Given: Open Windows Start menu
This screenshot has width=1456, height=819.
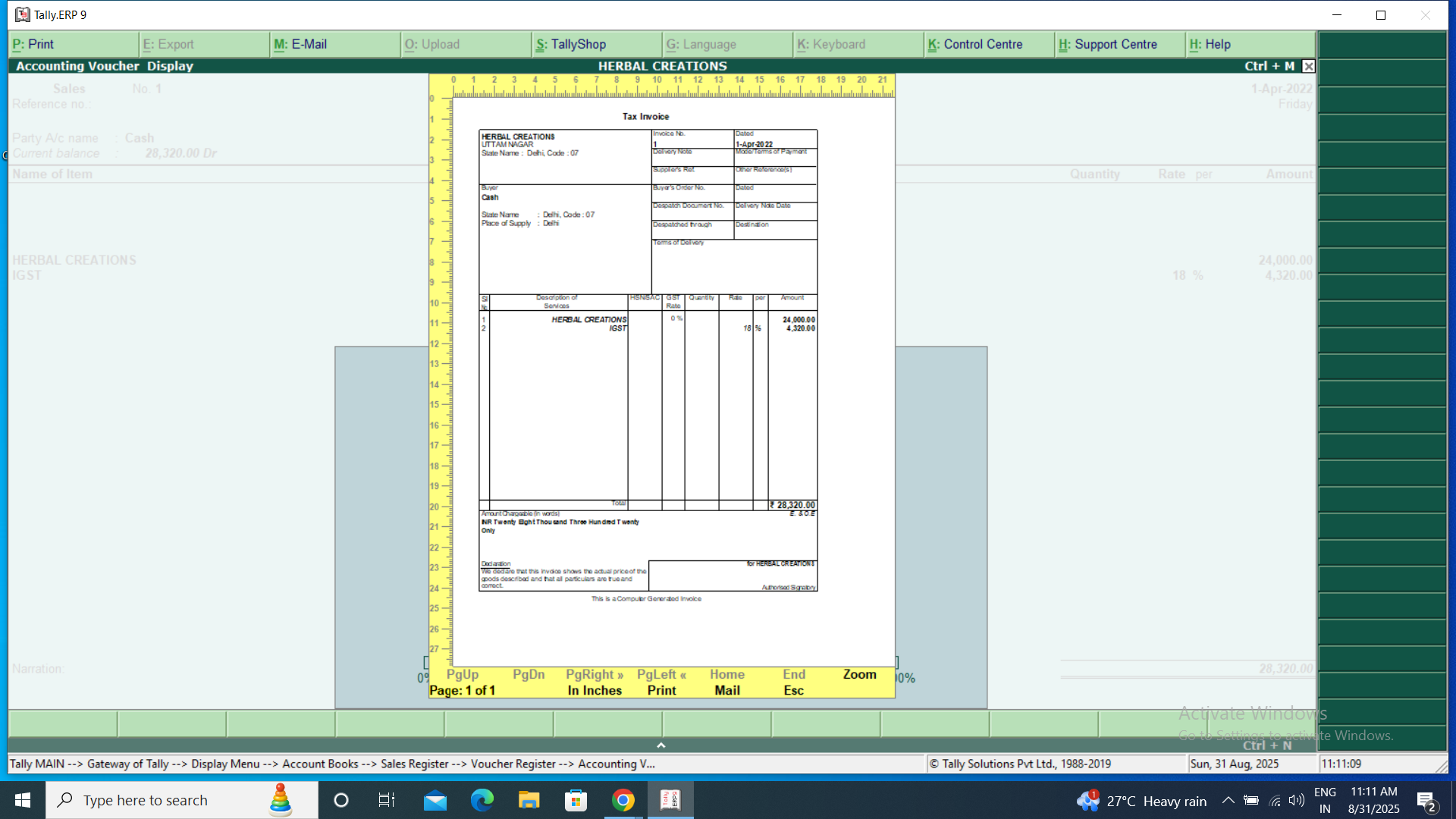Looking at the screenshot, I should [23, 800].
